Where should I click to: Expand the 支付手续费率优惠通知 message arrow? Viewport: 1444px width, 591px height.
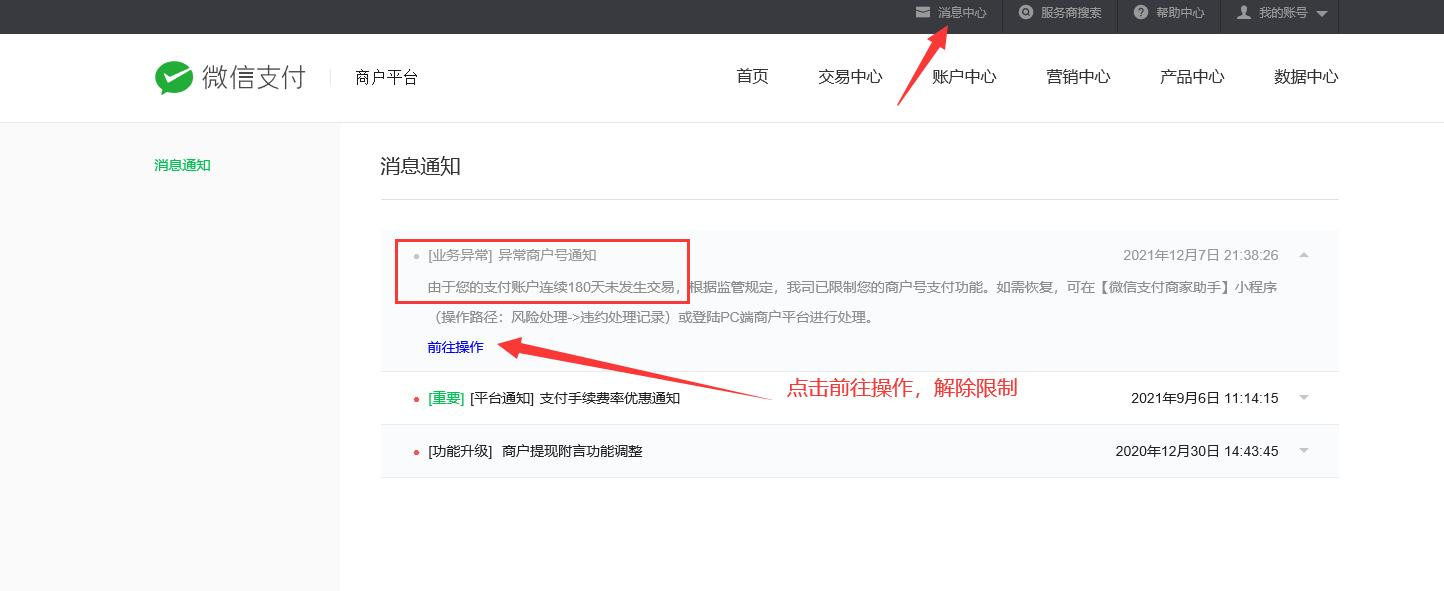(1304, 398)
